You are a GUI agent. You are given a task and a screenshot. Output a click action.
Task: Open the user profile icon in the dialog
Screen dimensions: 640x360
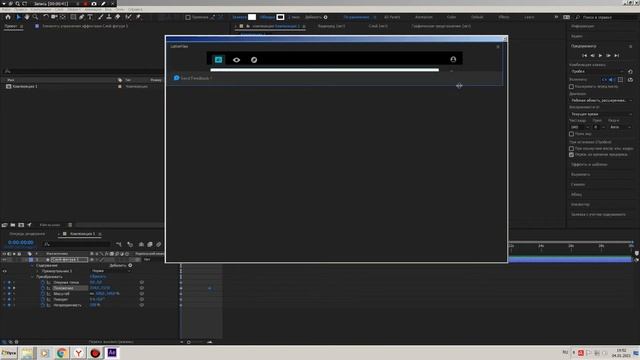point(453,59)
